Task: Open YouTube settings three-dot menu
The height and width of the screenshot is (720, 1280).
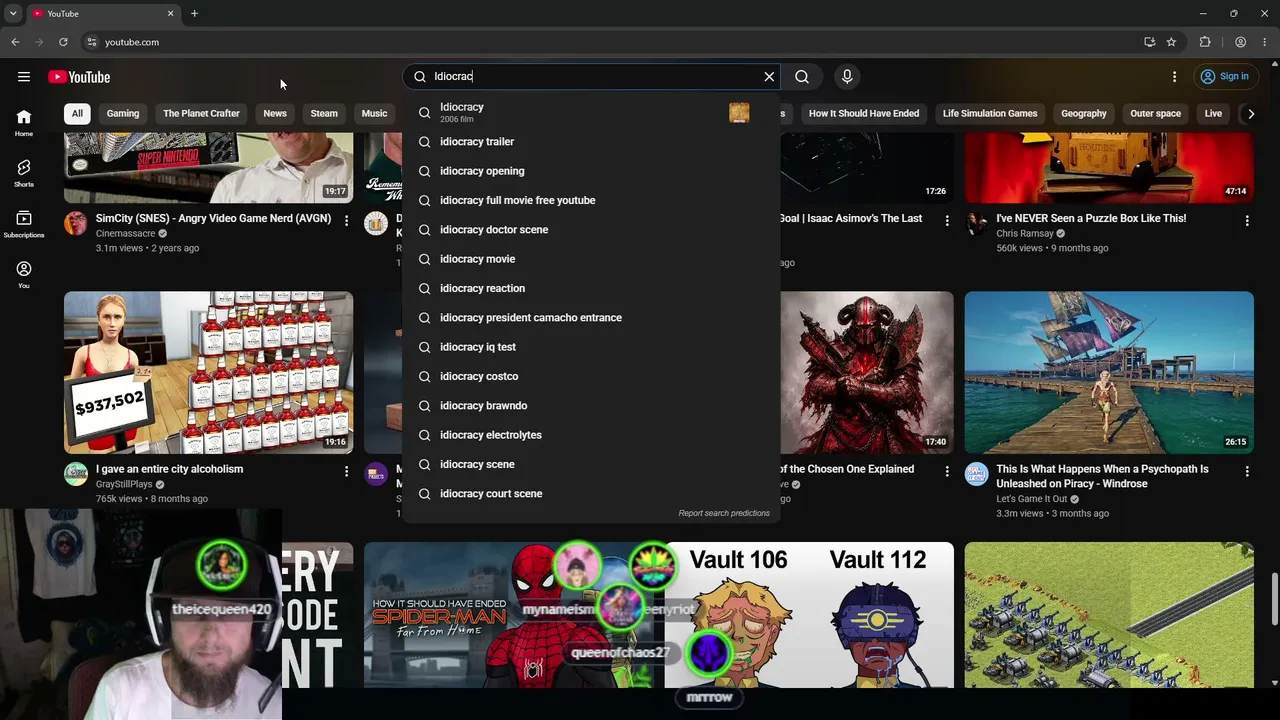Action: click(1174, 77)
